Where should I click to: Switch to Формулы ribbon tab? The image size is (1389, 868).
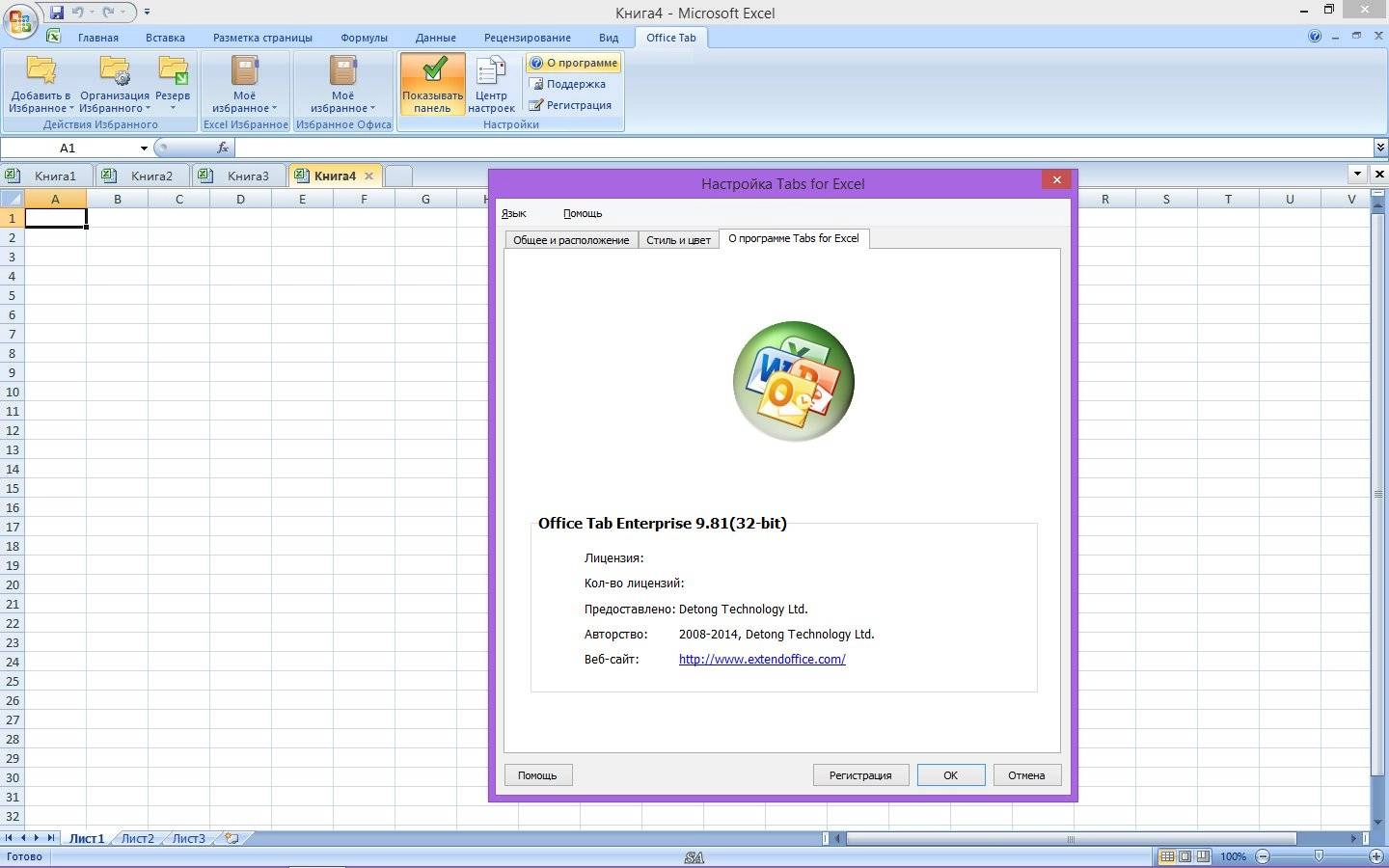click(x=364, y=38)
